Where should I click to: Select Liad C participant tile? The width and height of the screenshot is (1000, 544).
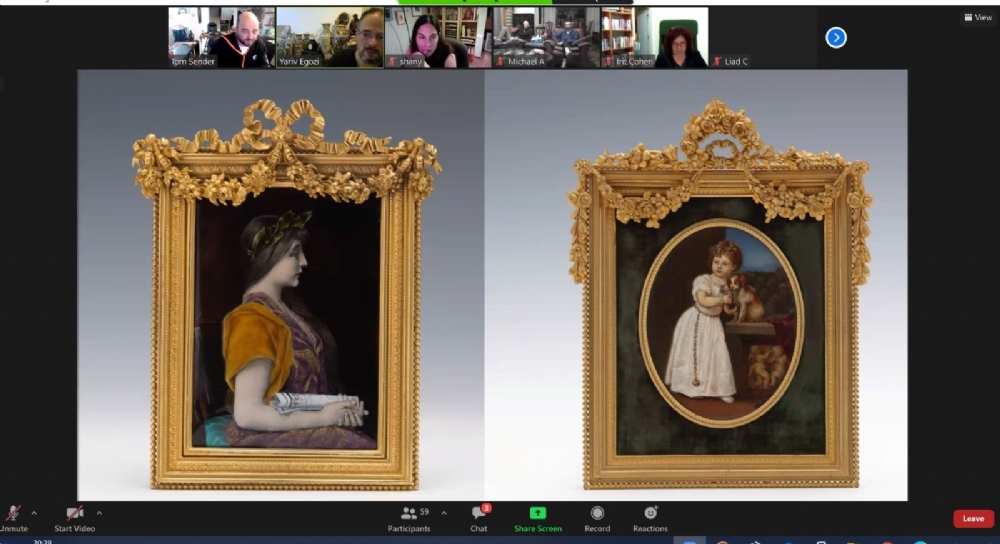(763, 38)
